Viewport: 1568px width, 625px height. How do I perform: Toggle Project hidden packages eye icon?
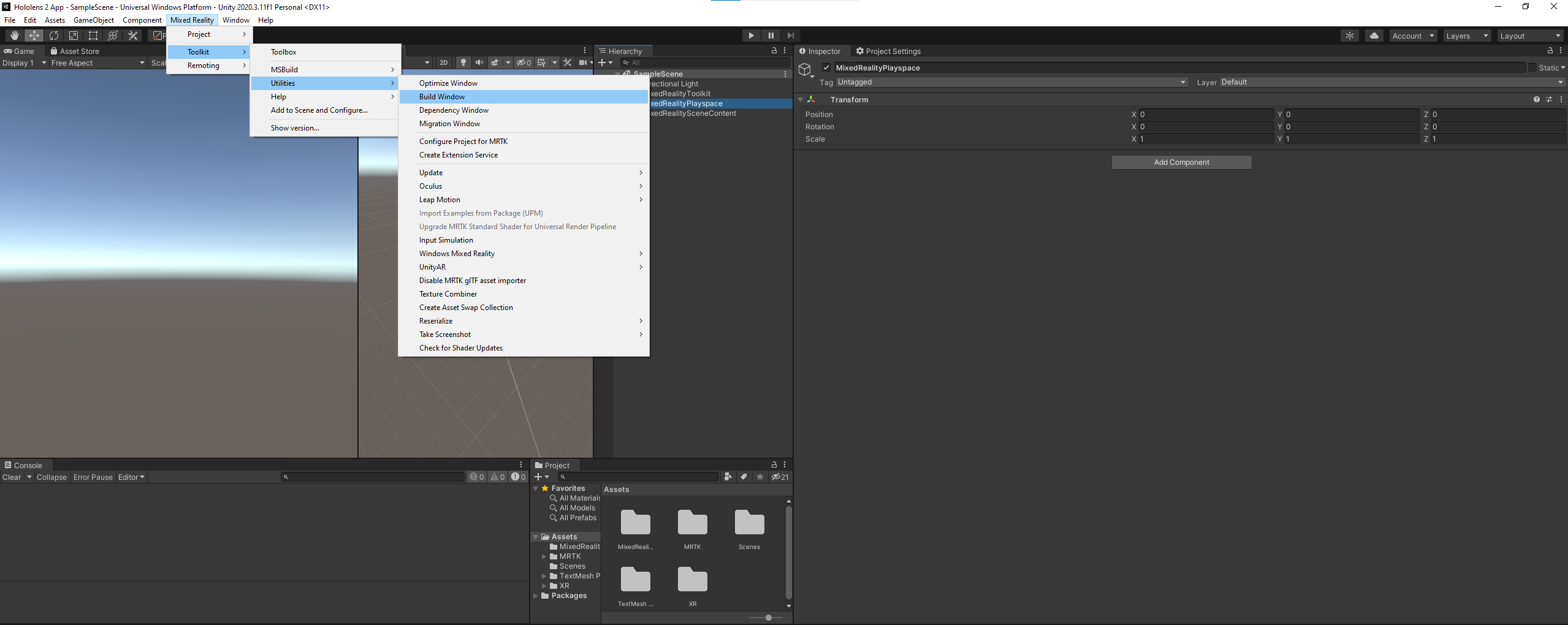point(780,477)
